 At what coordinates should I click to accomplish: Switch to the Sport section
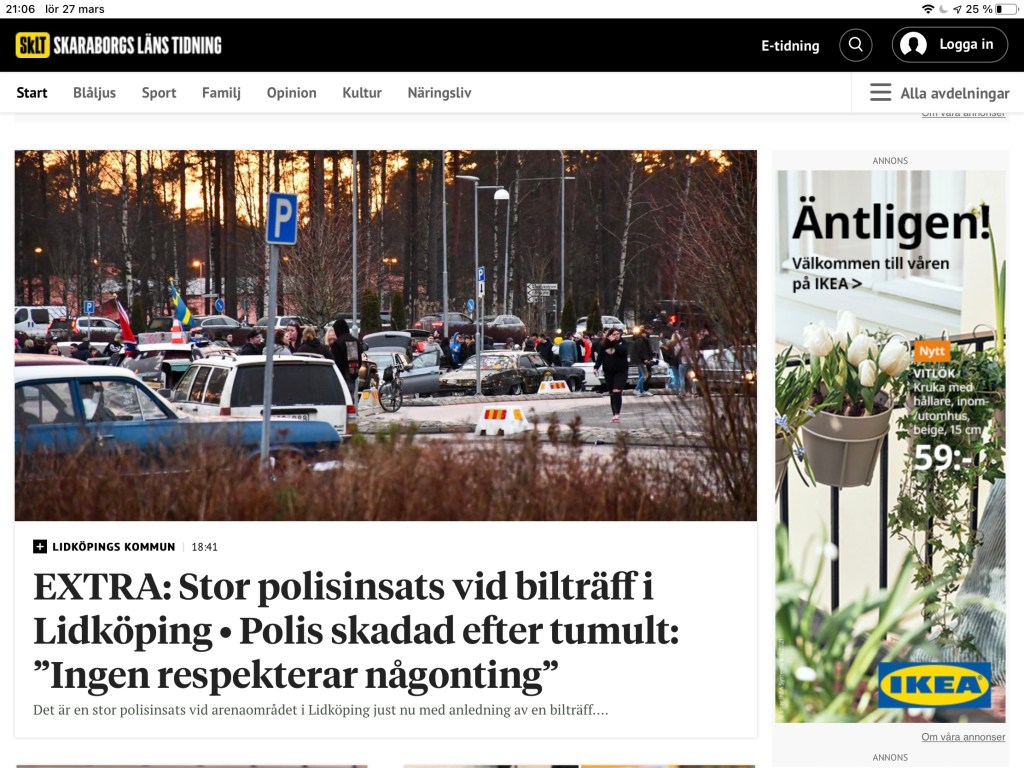coord(159,93)
